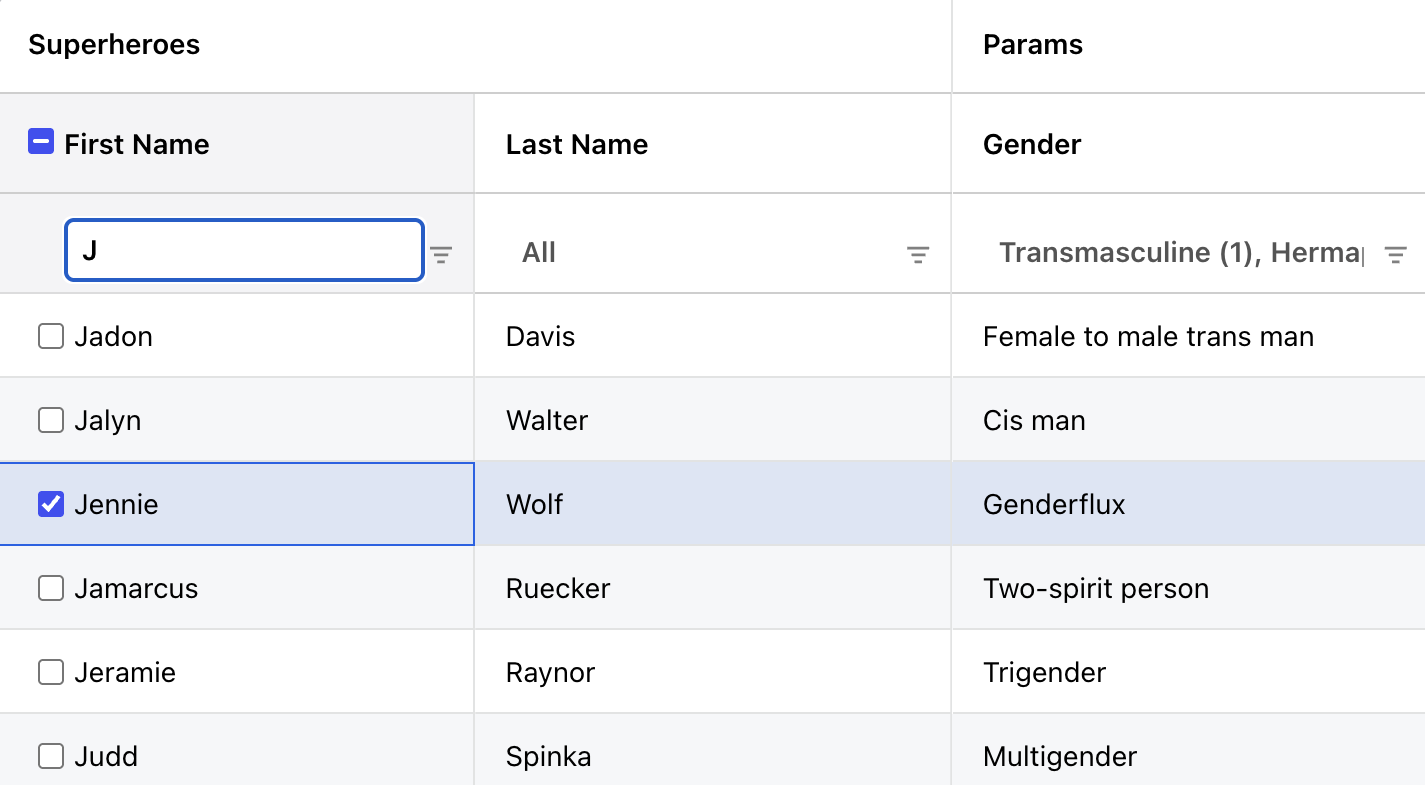Select the highlighted Jennie Wolf row

pyautogui.click(x=237, y=504)
